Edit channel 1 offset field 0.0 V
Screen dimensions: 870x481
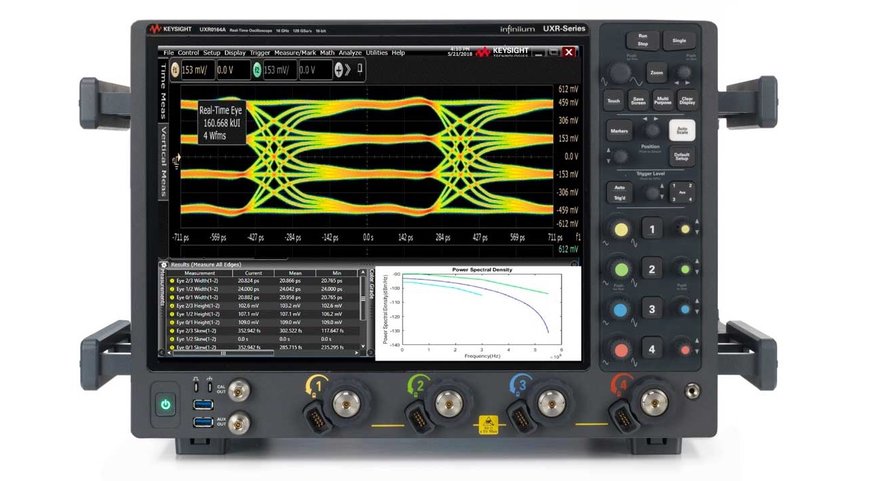233,70
